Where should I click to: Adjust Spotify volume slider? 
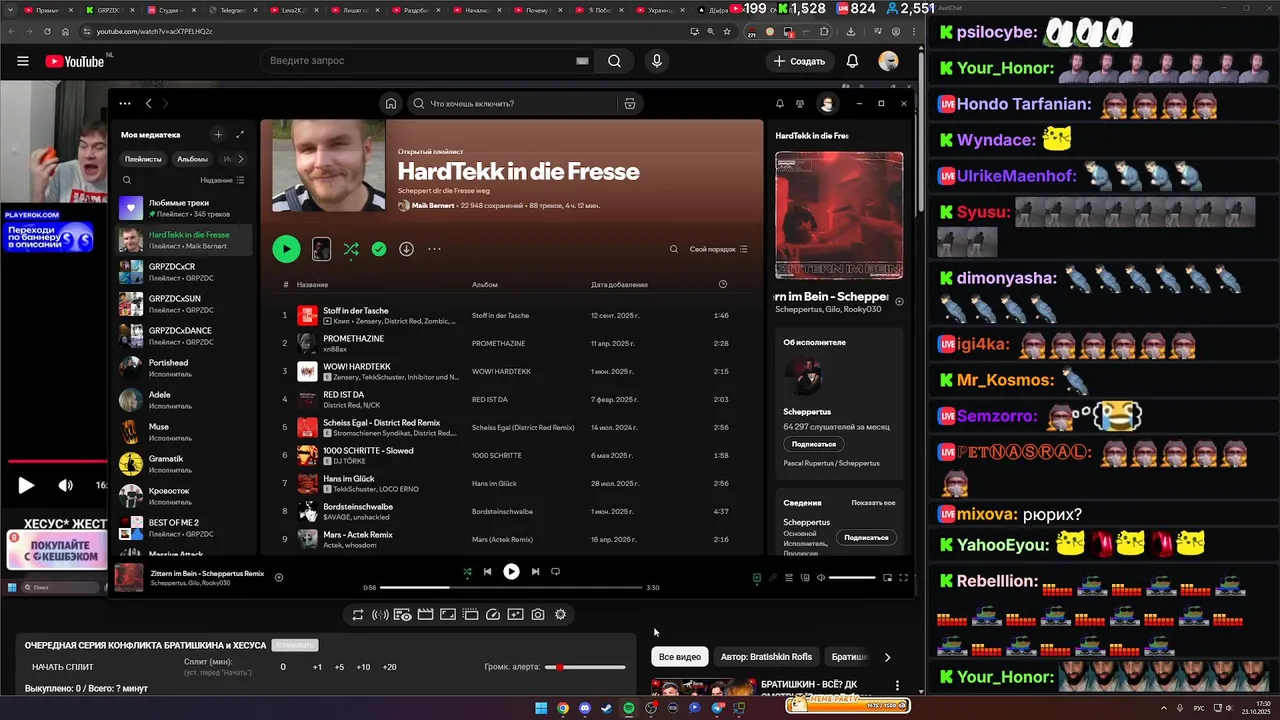852,577
